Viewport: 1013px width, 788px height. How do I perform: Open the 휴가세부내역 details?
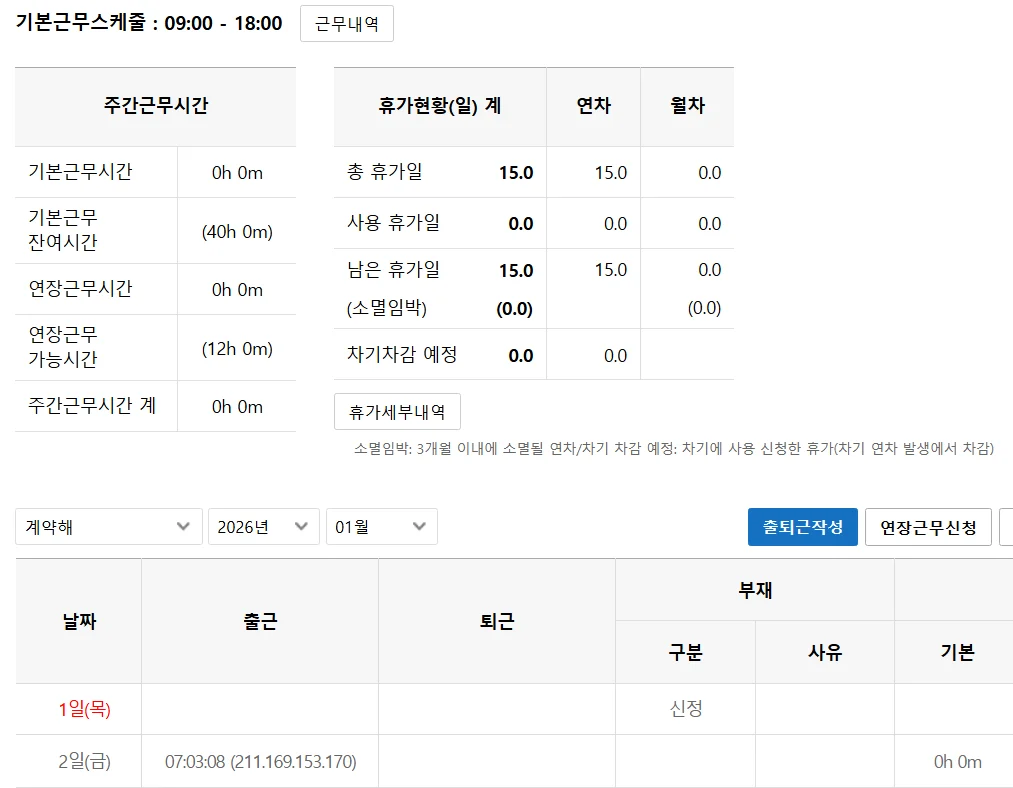pyautogui.click(x=397, y=411)
